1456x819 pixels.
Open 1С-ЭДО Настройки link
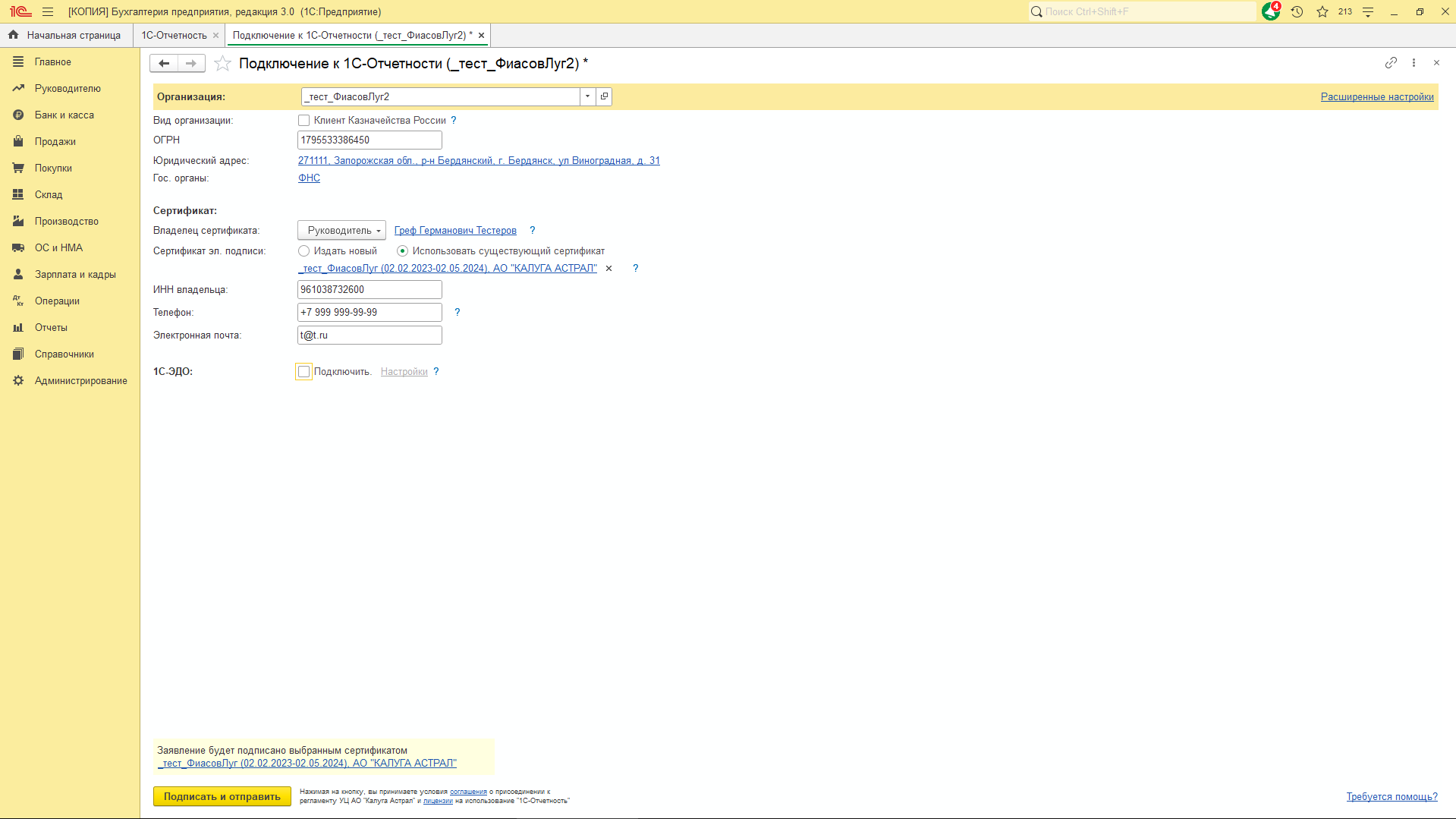click(x=404, y=371)
